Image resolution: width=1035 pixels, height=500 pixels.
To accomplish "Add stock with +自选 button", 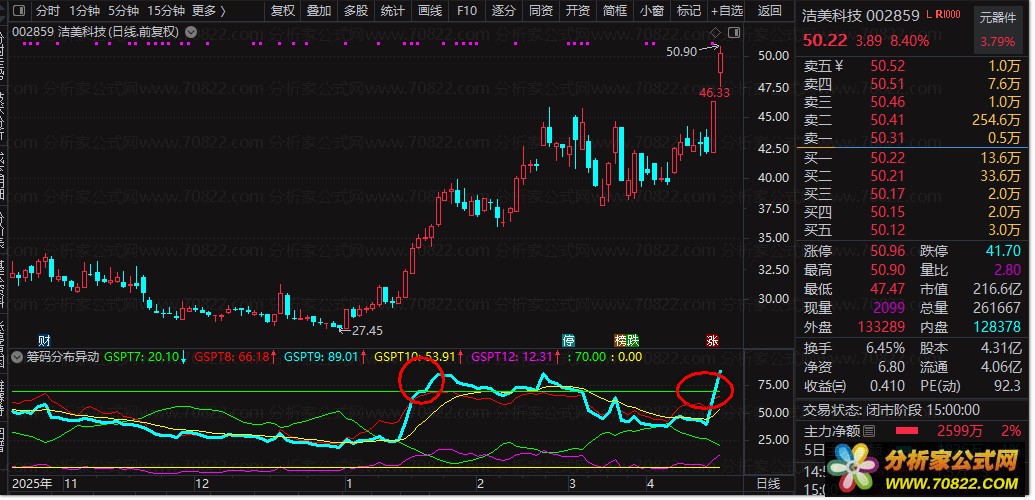I will [727, 11].
